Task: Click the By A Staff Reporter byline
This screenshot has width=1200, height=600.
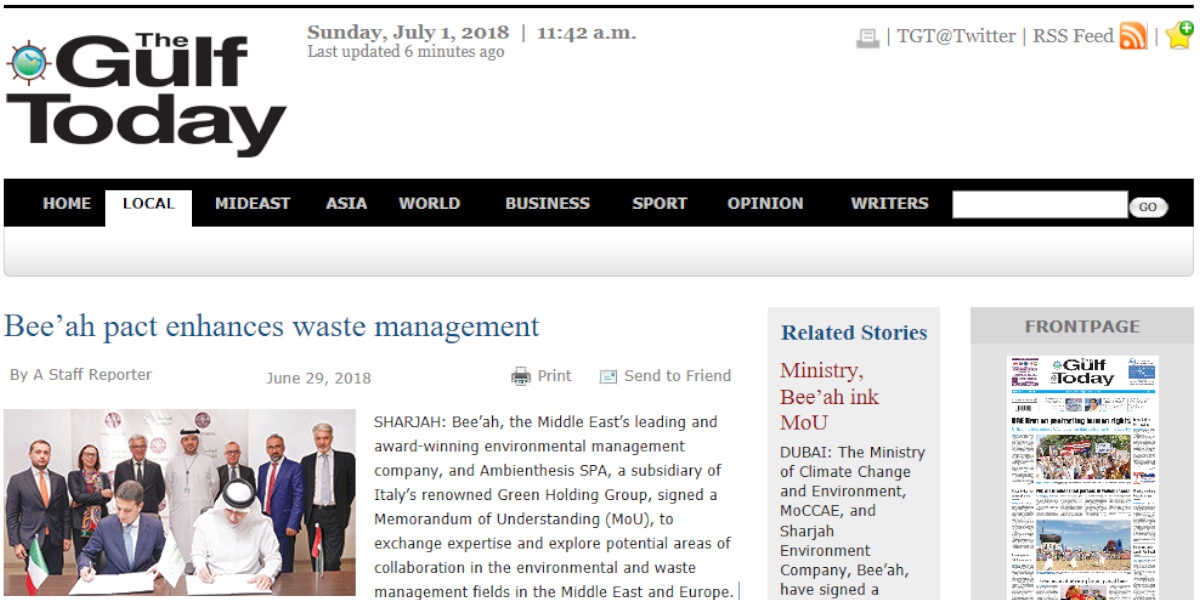Action: point(81,375)
